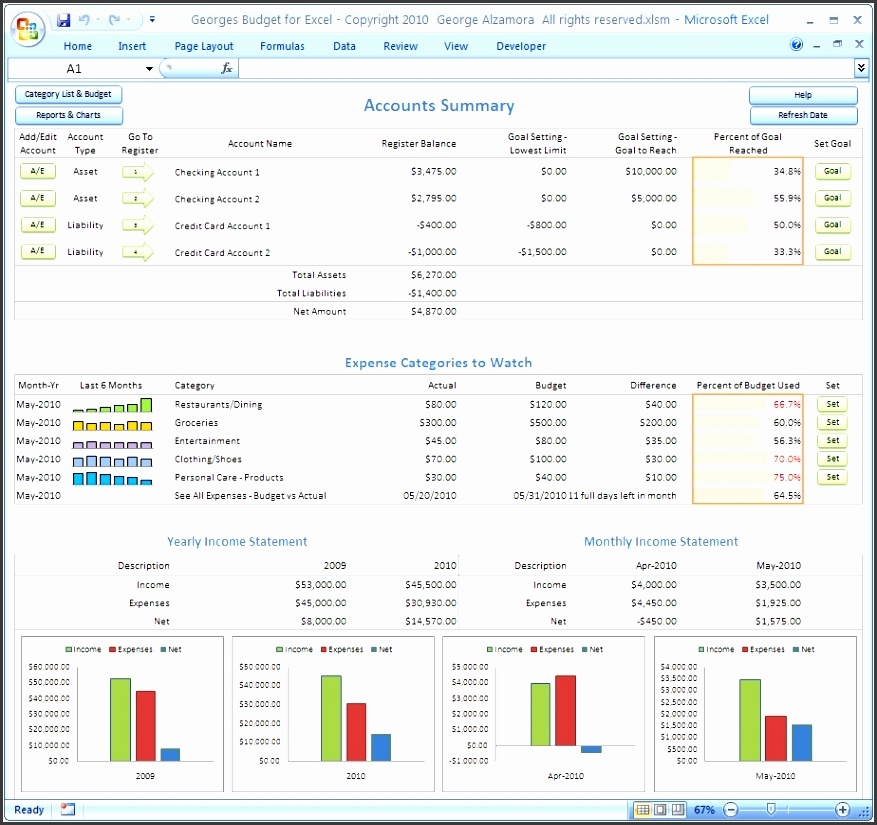Click Goal button for Checking Account 1
The width and height of the screenshot is (877, 825).
[x=832, y=171]
